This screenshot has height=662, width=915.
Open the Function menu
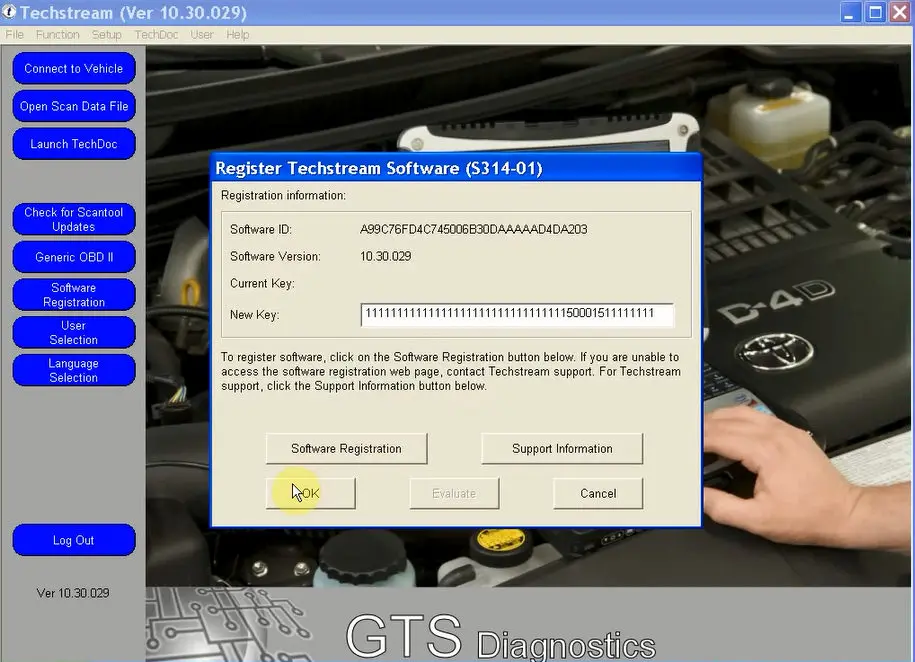click(x=57, y=34)
